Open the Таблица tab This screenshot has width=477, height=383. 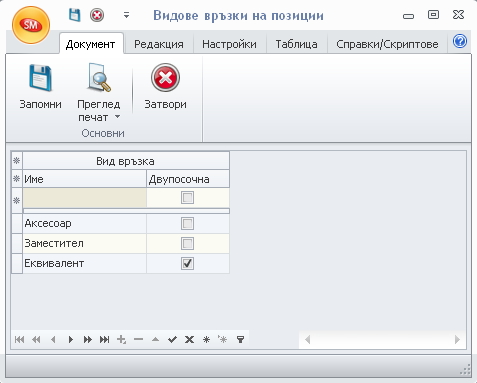pyautogui.click(x=296, y=44)
